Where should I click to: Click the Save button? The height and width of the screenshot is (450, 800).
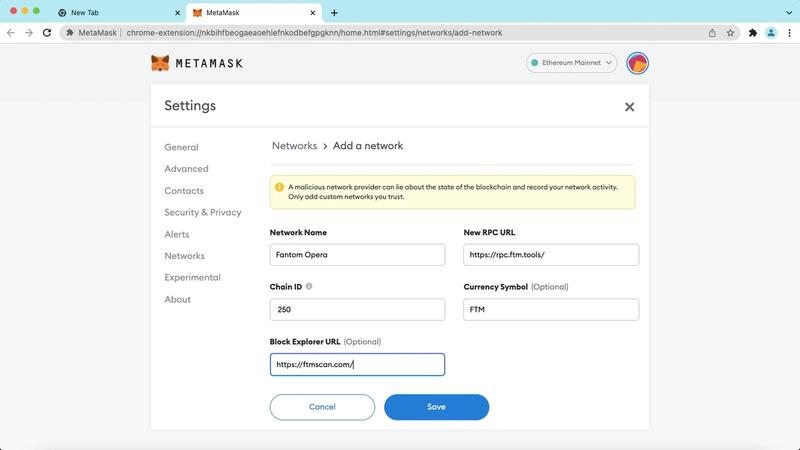436,407
